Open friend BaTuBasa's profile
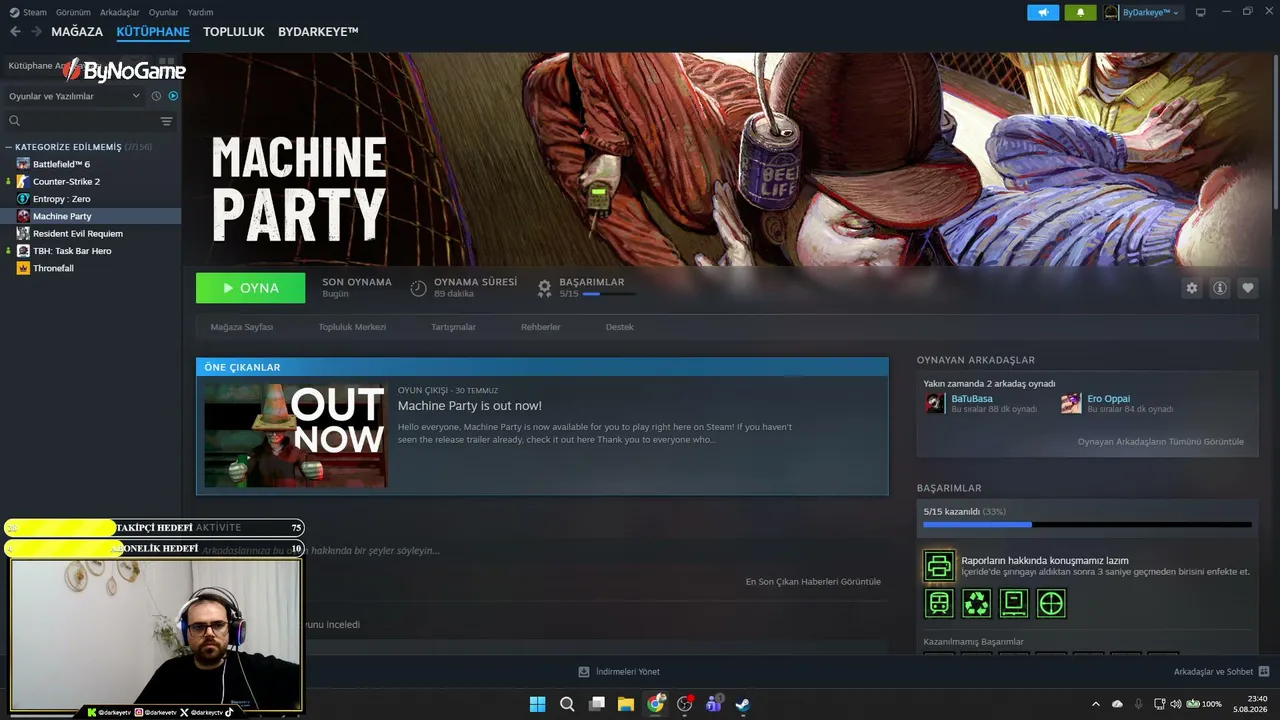This screenshot has height=720, width=1280. point(972,399)
